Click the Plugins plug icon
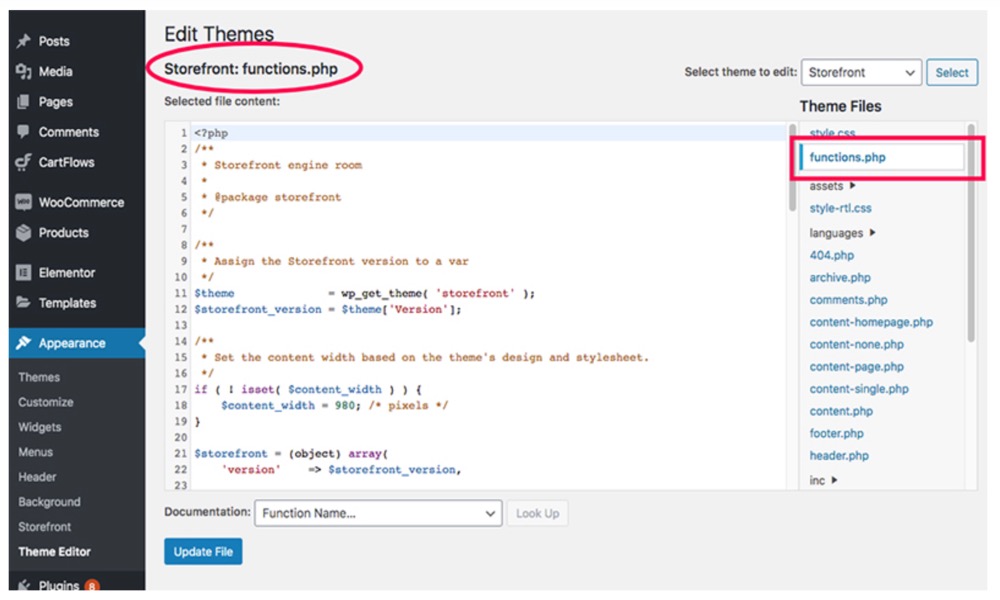The height and width of the screenshot is (600, 1000). pyautogui.click(x=24, y=585)
